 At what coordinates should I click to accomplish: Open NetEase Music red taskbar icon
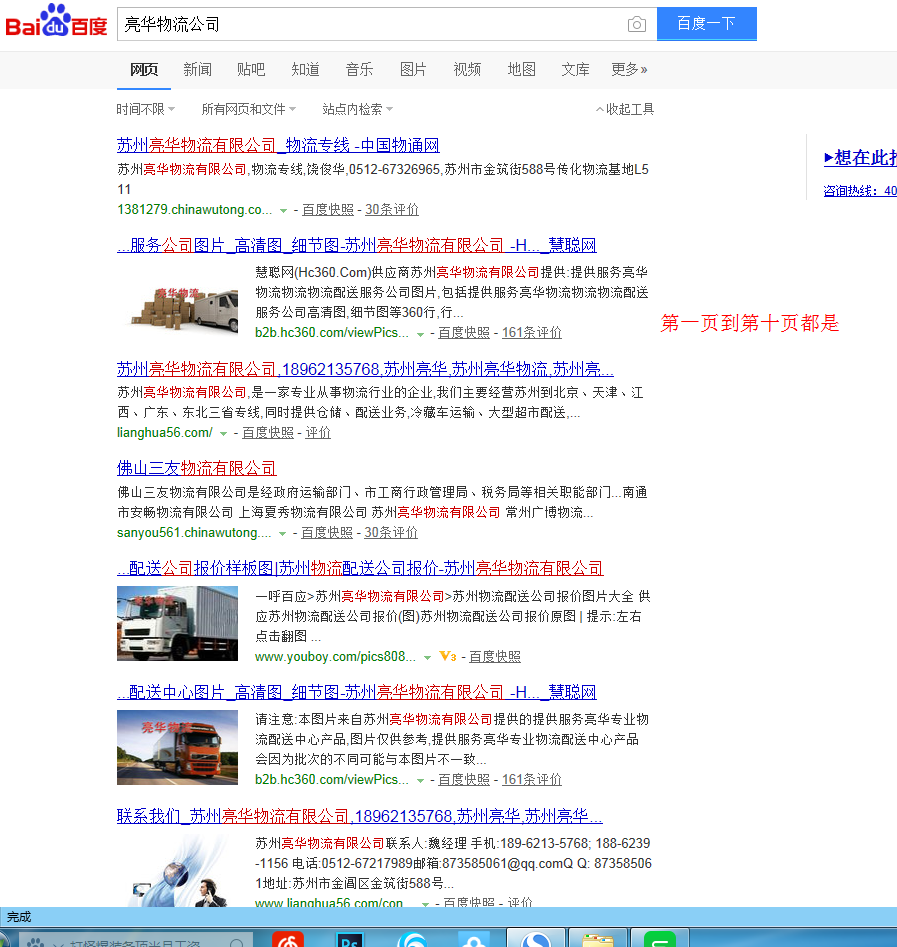(x=288, y=940)
